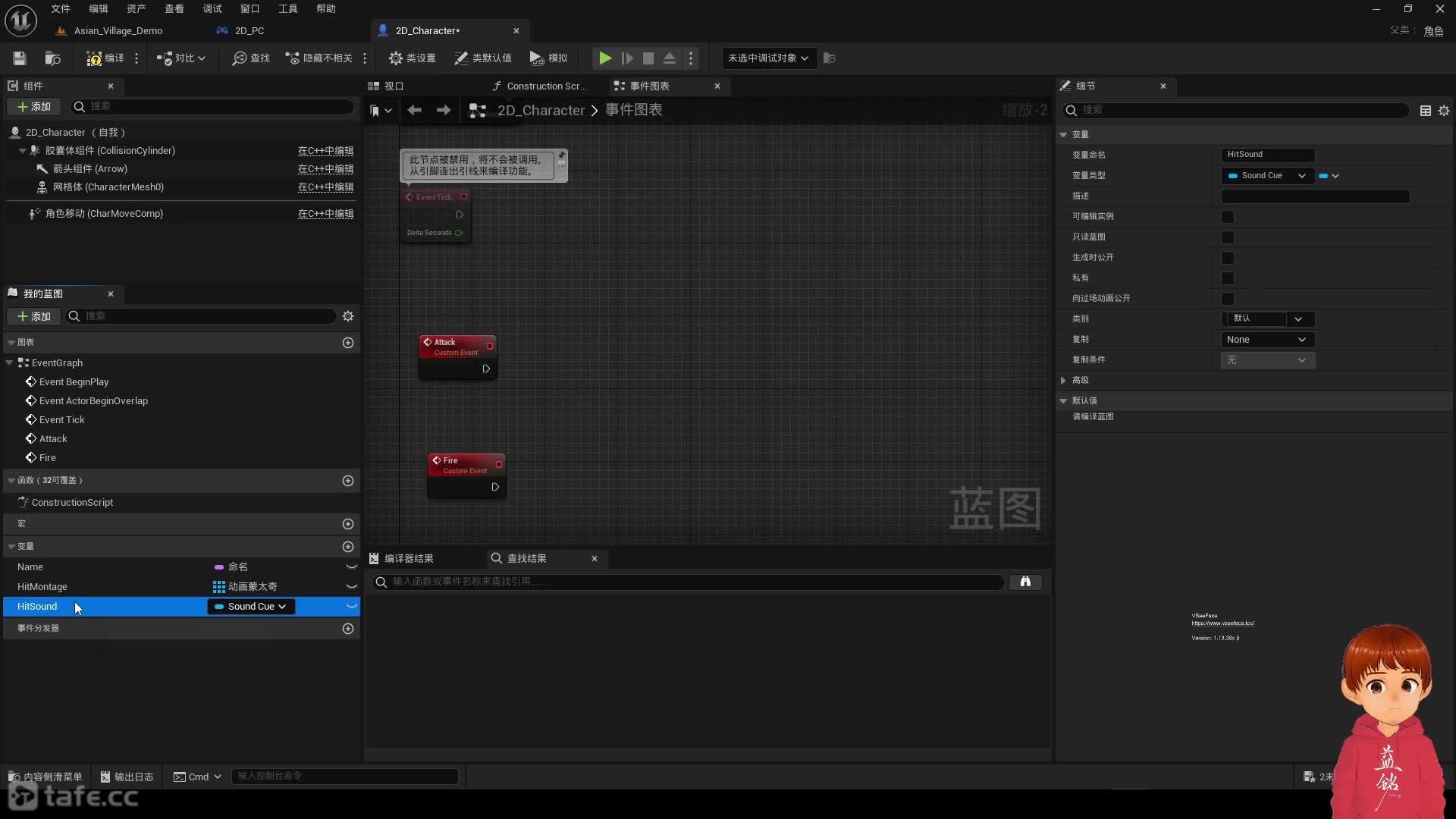Open Sound Cue type dropdown for HitSound

pyautogui.click(x=251, y=607)
